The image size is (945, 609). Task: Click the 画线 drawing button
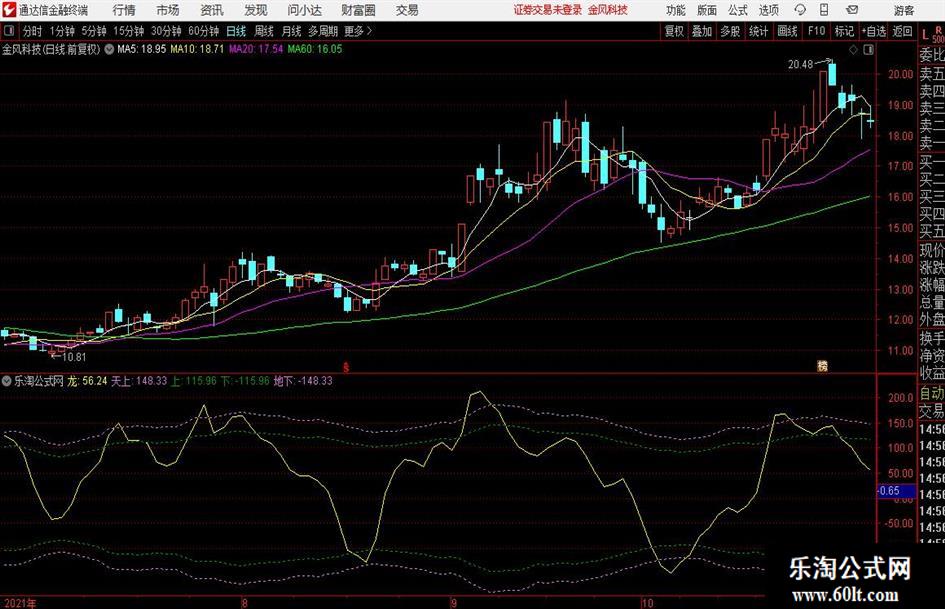(788, 31)
